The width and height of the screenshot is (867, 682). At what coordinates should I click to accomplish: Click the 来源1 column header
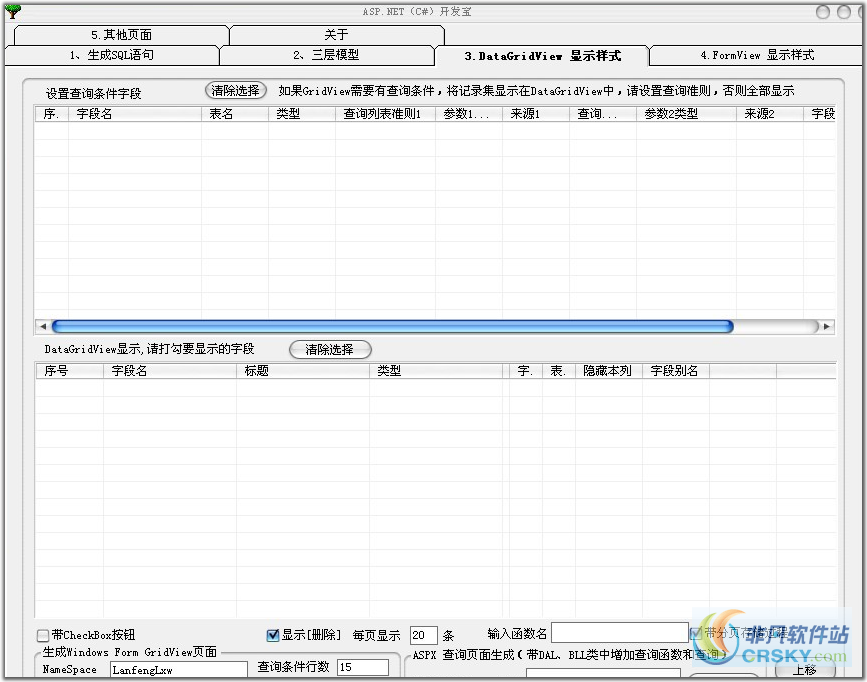click(536, 114)
